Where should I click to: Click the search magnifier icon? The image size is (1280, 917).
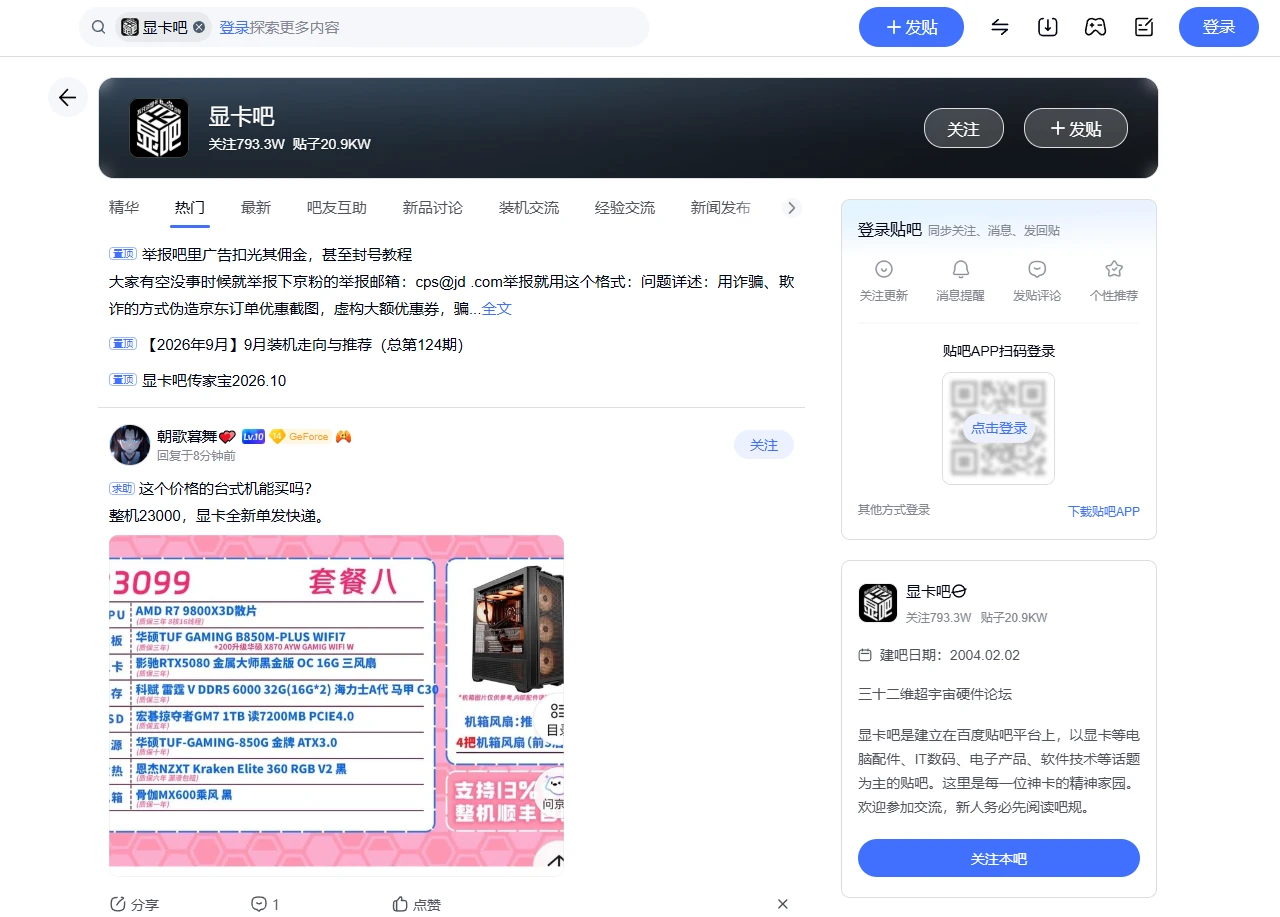click(98, 27)
